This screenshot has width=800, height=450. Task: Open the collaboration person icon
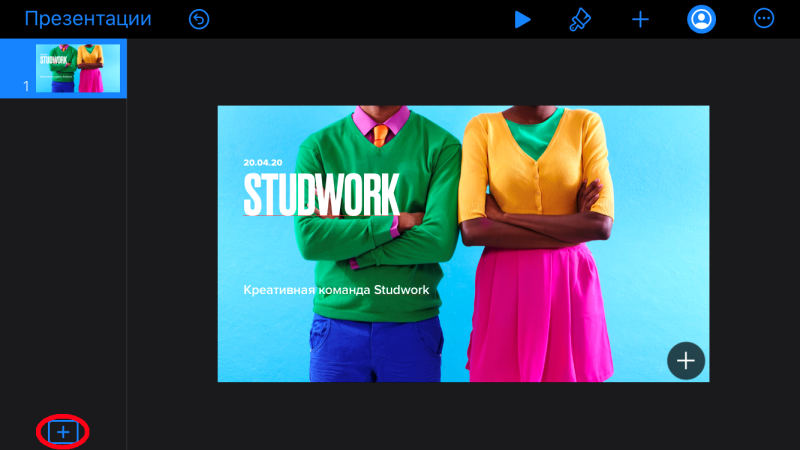pyautogui.click(x=702, y=19)
